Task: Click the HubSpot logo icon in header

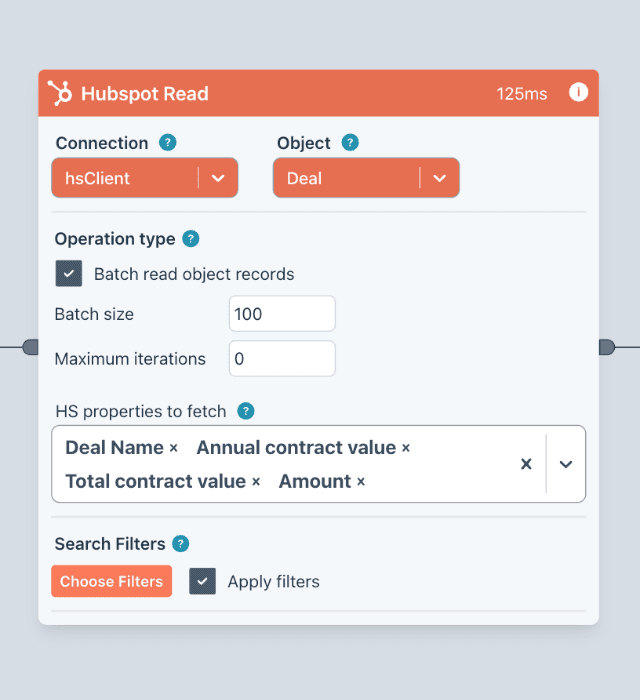Action: (60, 93)
